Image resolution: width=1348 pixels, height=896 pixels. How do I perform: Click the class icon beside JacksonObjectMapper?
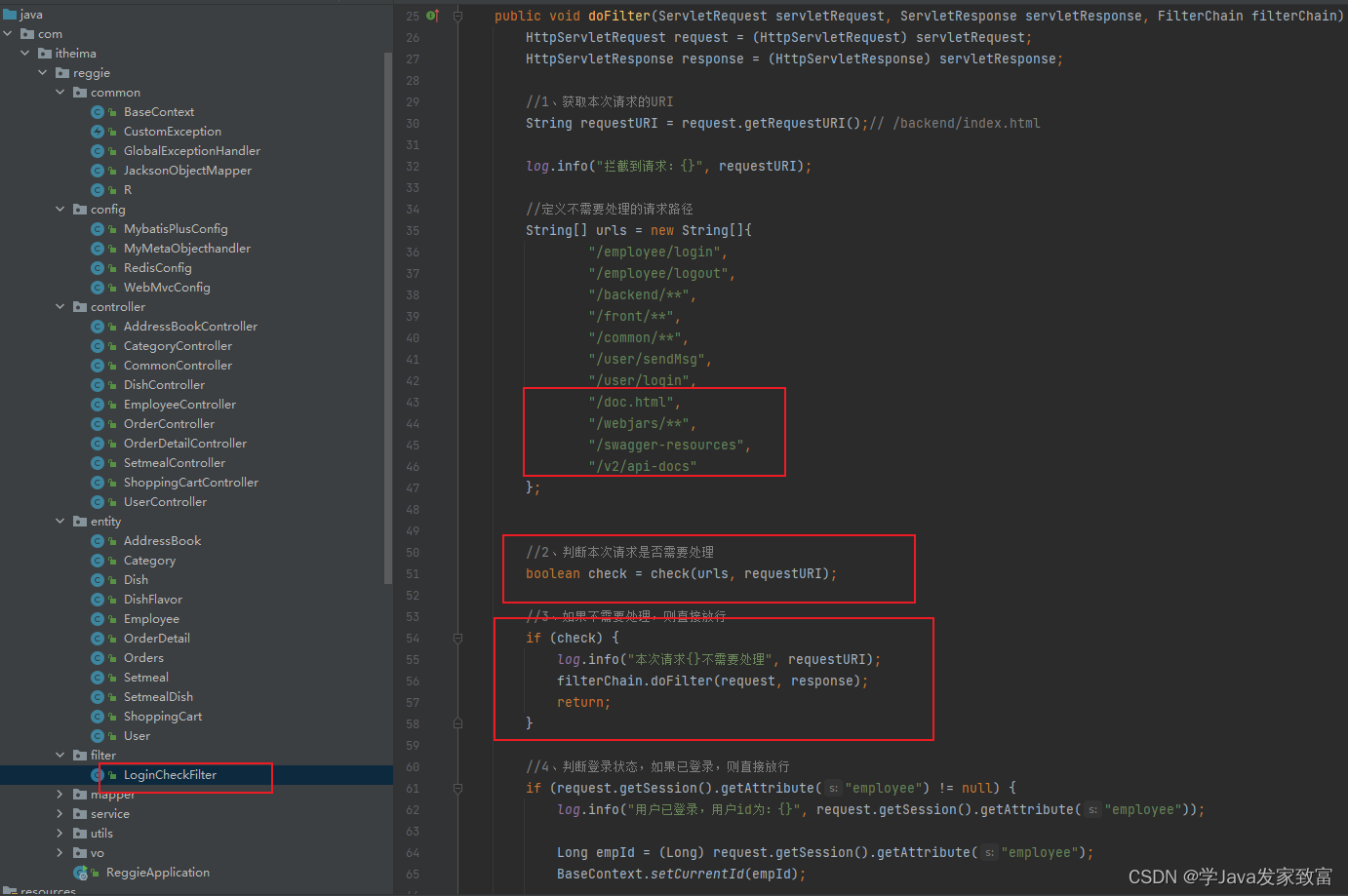pyautogui.click(x=98, y=171)
